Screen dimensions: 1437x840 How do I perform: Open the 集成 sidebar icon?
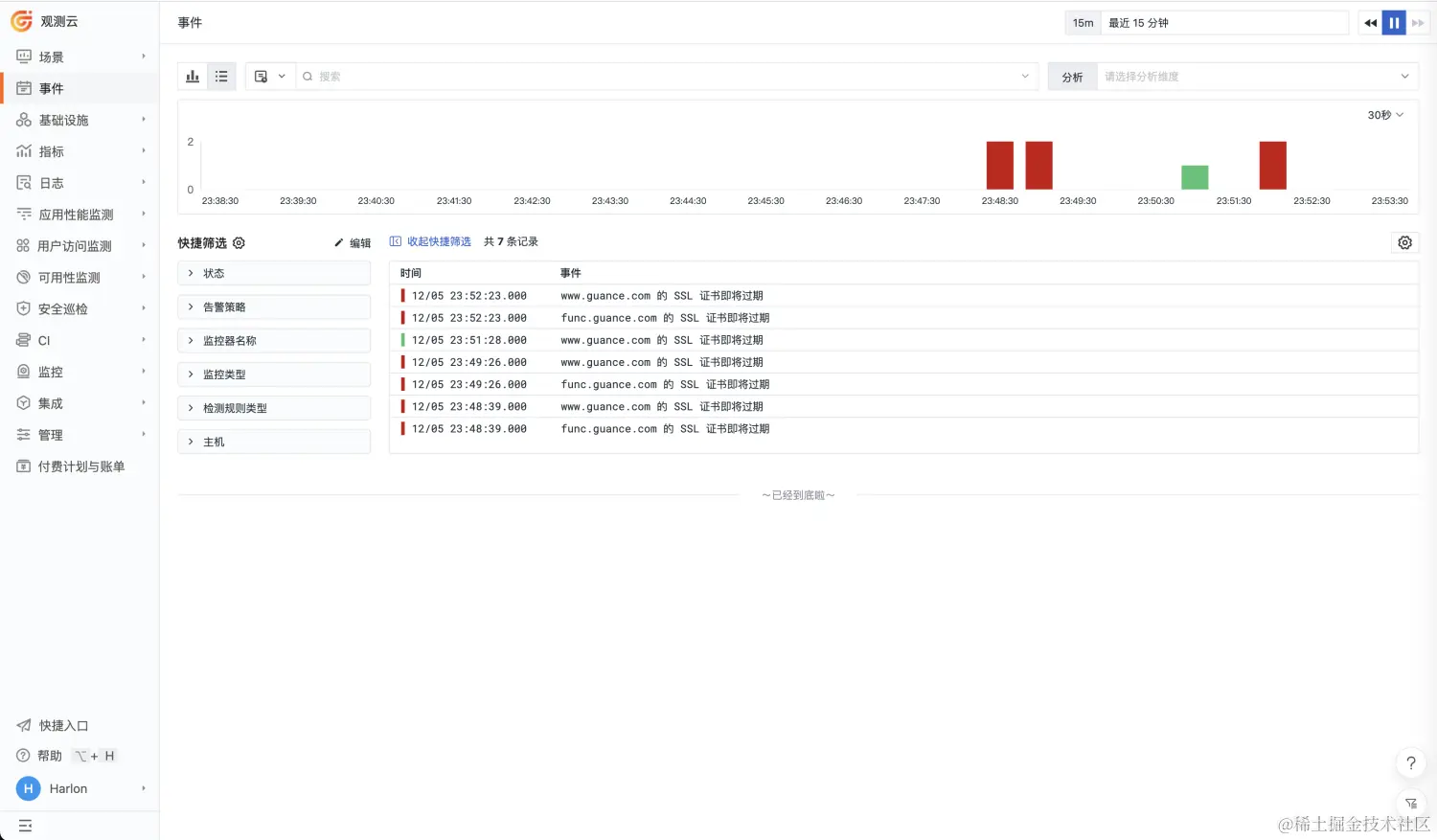point(24,403)
